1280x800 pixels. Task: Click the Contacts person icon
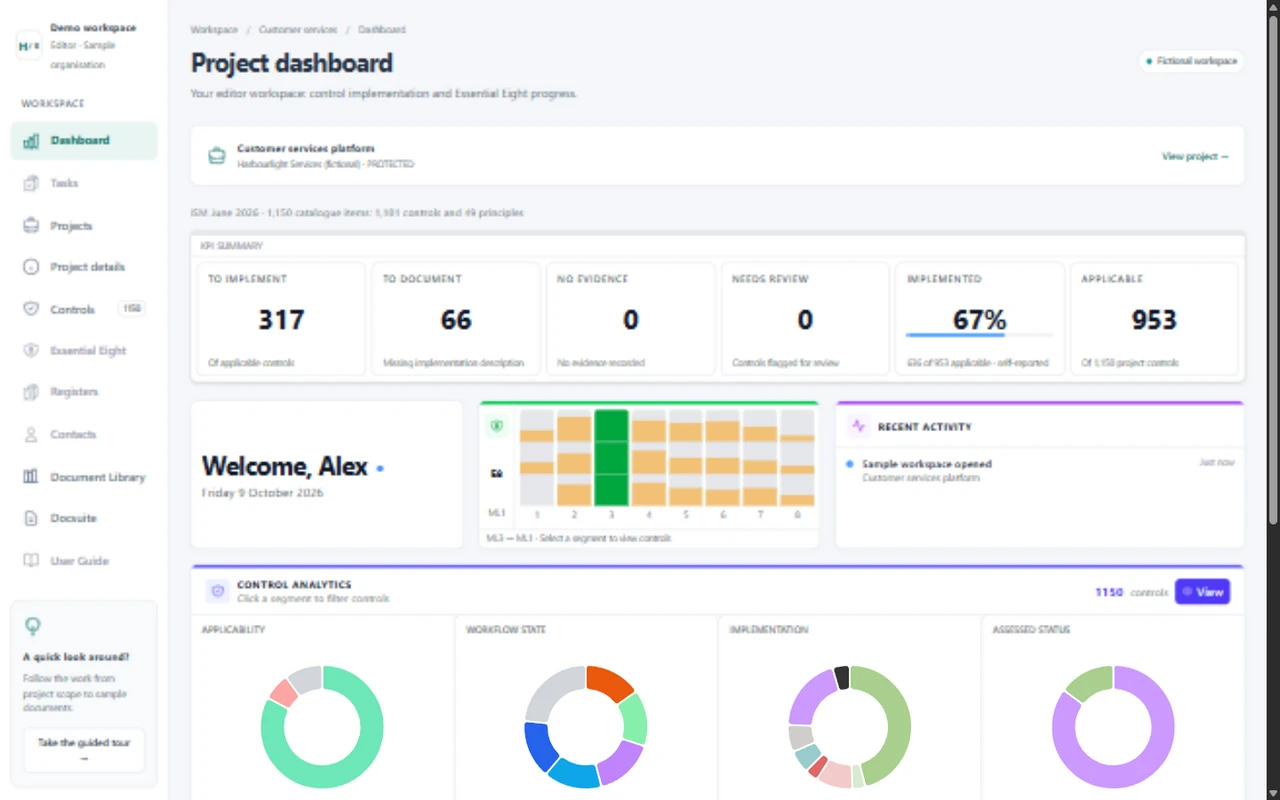pos(31,435)
